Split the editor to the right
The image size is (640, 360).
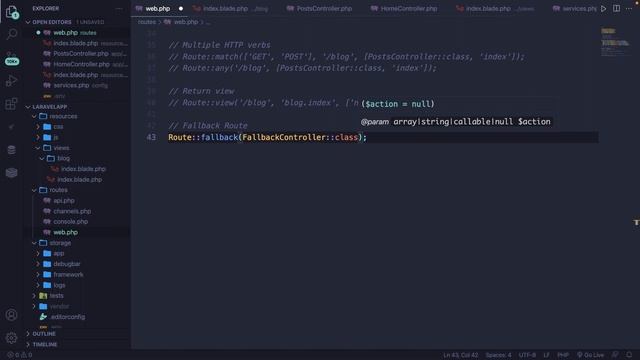pos(616,9)
